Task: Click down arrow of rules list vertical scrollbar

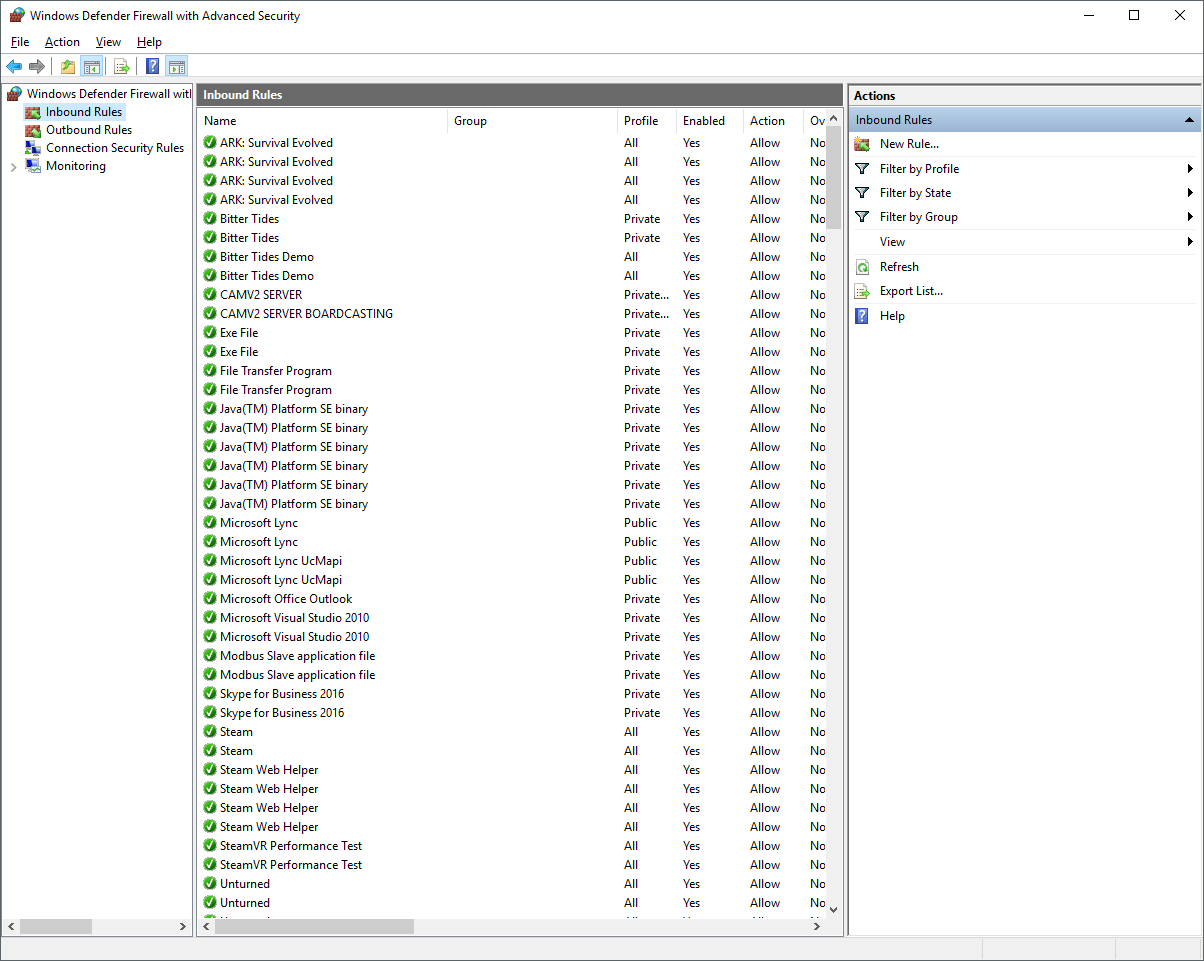Action: 834,910
